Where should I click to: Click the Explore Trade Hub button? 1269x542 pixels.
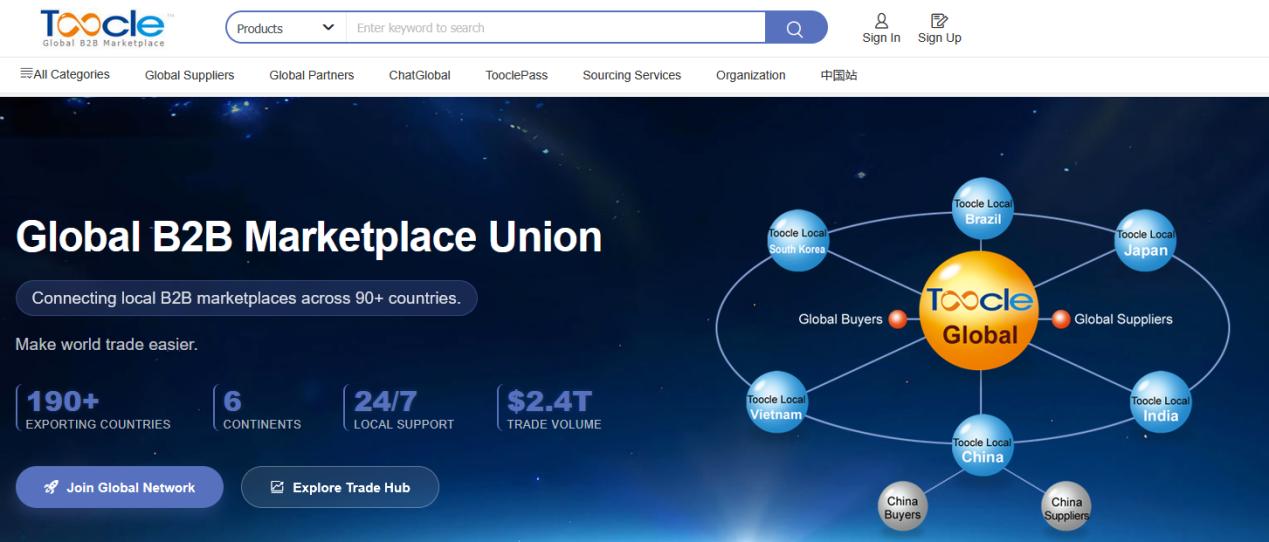(x=340, y=487)
